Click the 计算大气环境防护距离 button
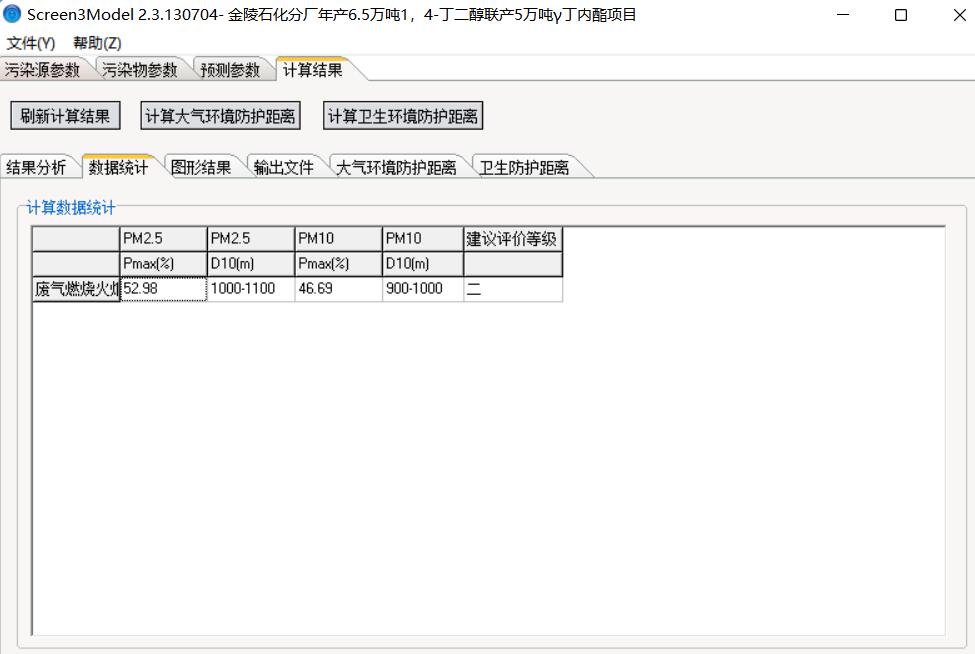The height and width of the screenshot is (654, 975). (x=221, y=116)
